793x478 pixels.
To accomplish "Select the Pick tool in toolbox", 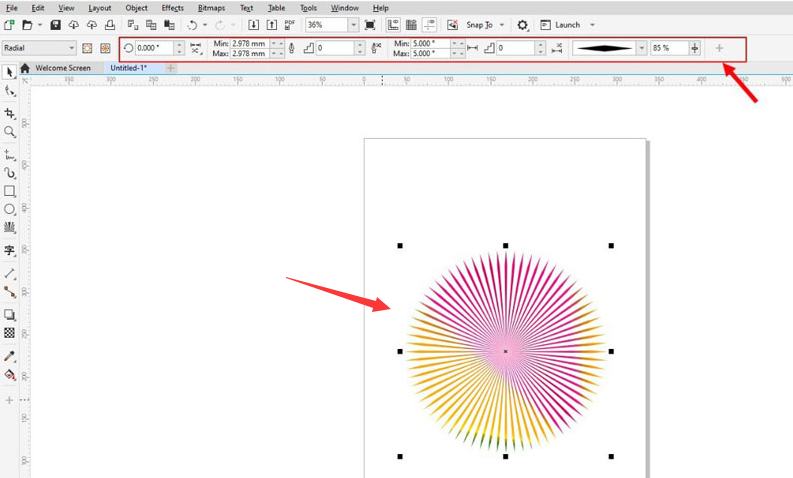I will coord(9,73).
